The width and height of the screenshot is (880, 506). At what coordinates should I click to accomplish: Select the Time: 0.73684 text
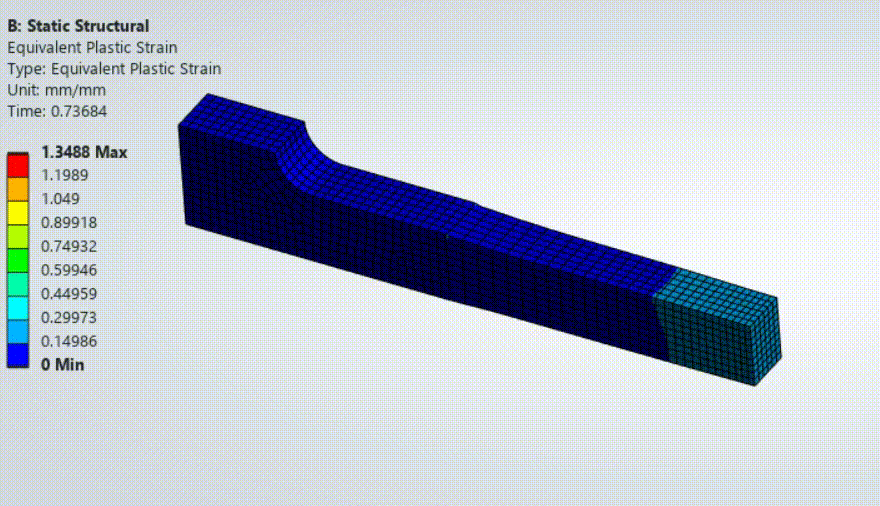coord(57,111)
